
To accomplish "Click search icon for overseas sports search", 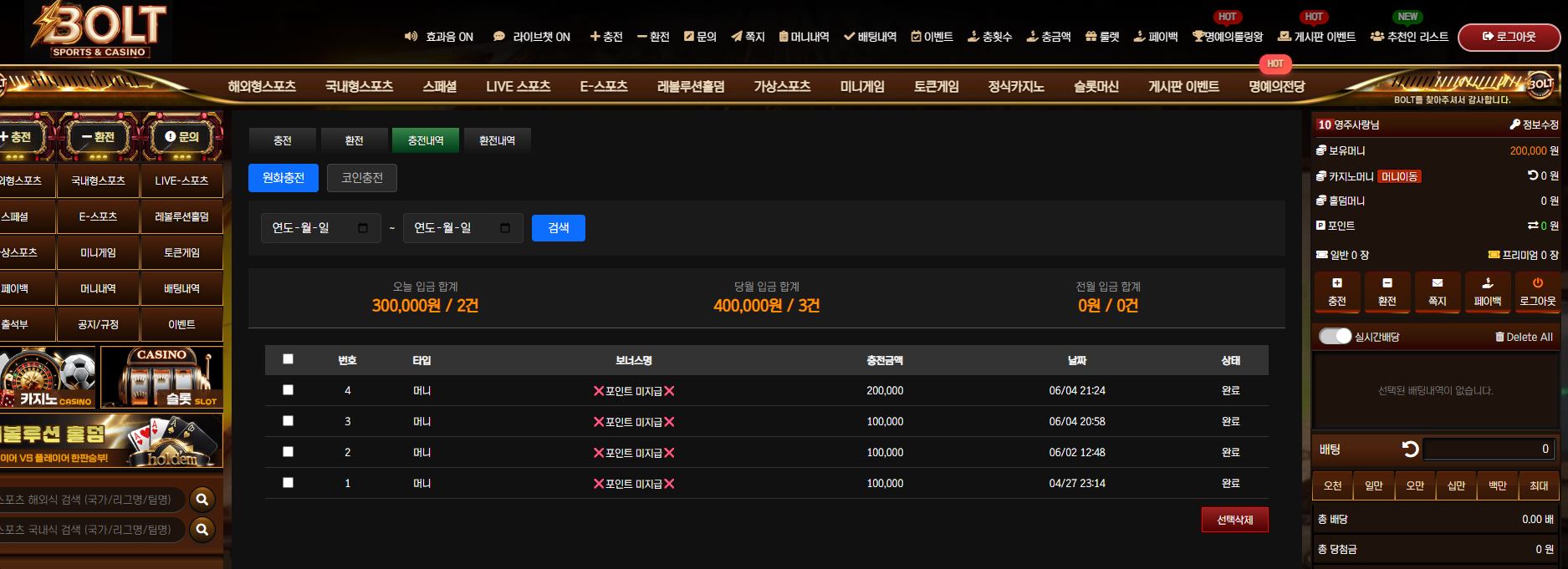I will (x=202, y=500).
